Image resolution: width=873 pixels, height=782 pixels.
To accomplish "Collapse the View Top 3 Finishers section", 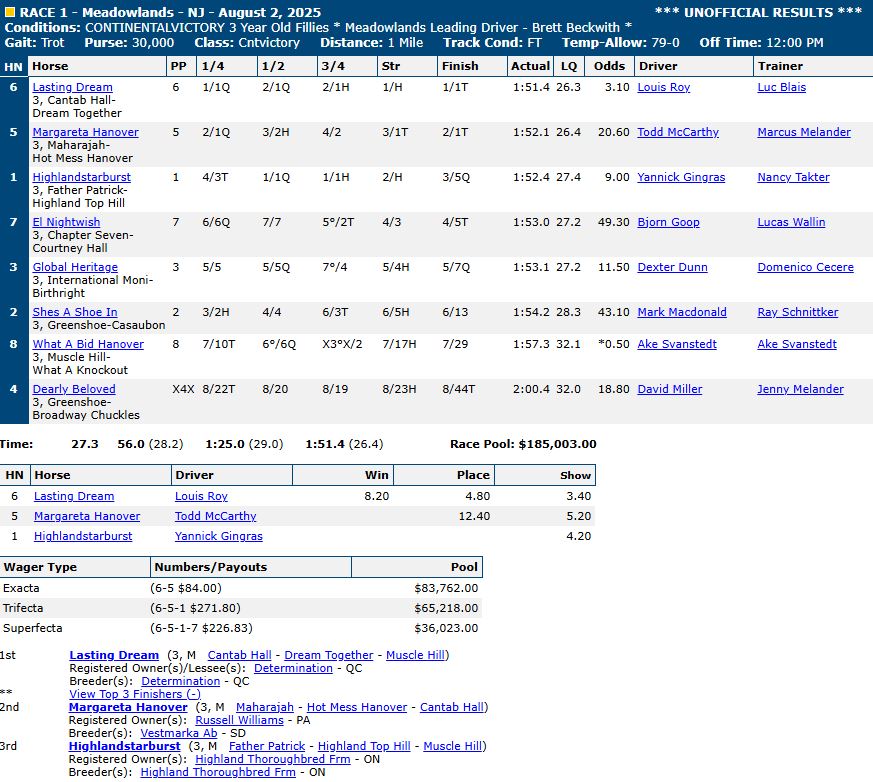I will pyautogui.click(x=134, y=694).
